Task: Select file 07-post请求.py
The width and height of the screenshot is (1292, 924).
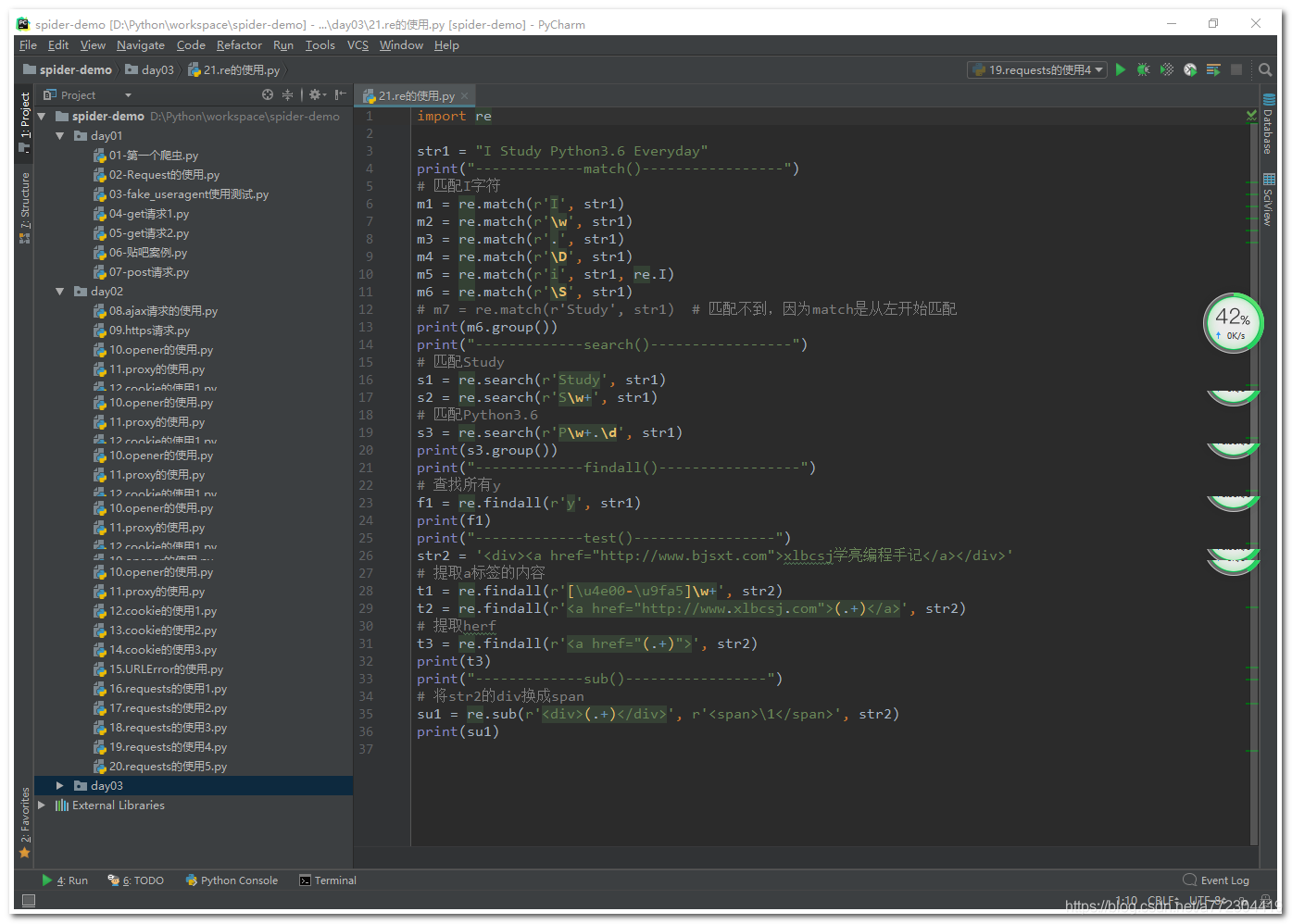Action: pyautogui.click(x=141, y=271)
